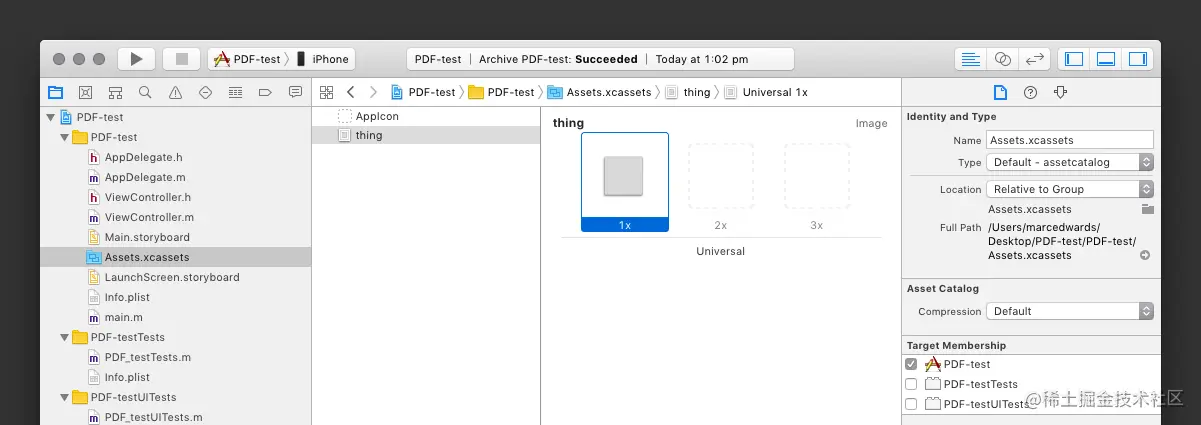
Task: Edit the asset catalog Name field
Action: tap(1070, 140)
